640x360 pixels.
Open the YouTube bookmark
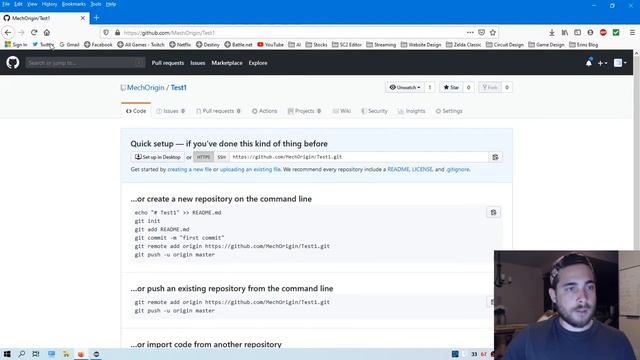pyautogui.click(x=270, y=44)
